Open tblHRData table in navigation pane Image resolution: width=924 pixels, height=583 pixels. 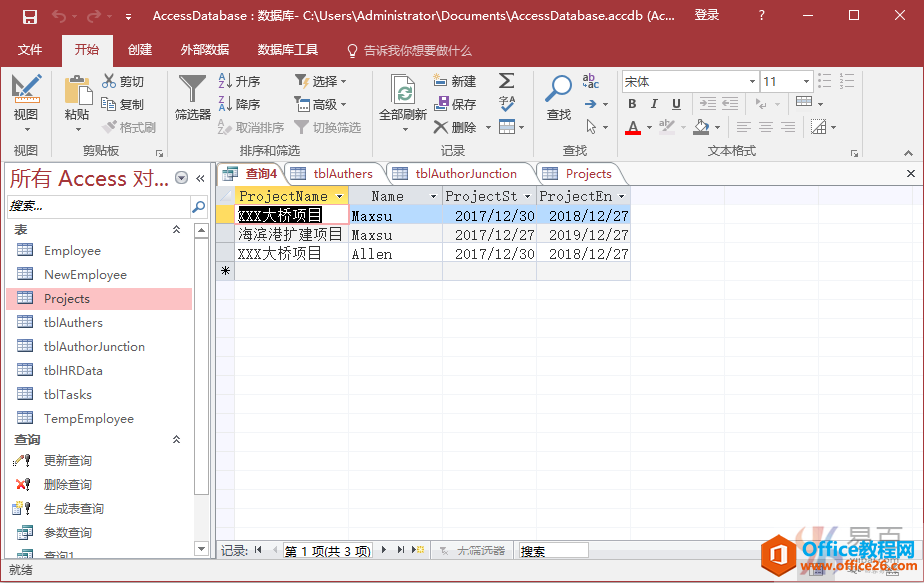[x=73, y=370]
